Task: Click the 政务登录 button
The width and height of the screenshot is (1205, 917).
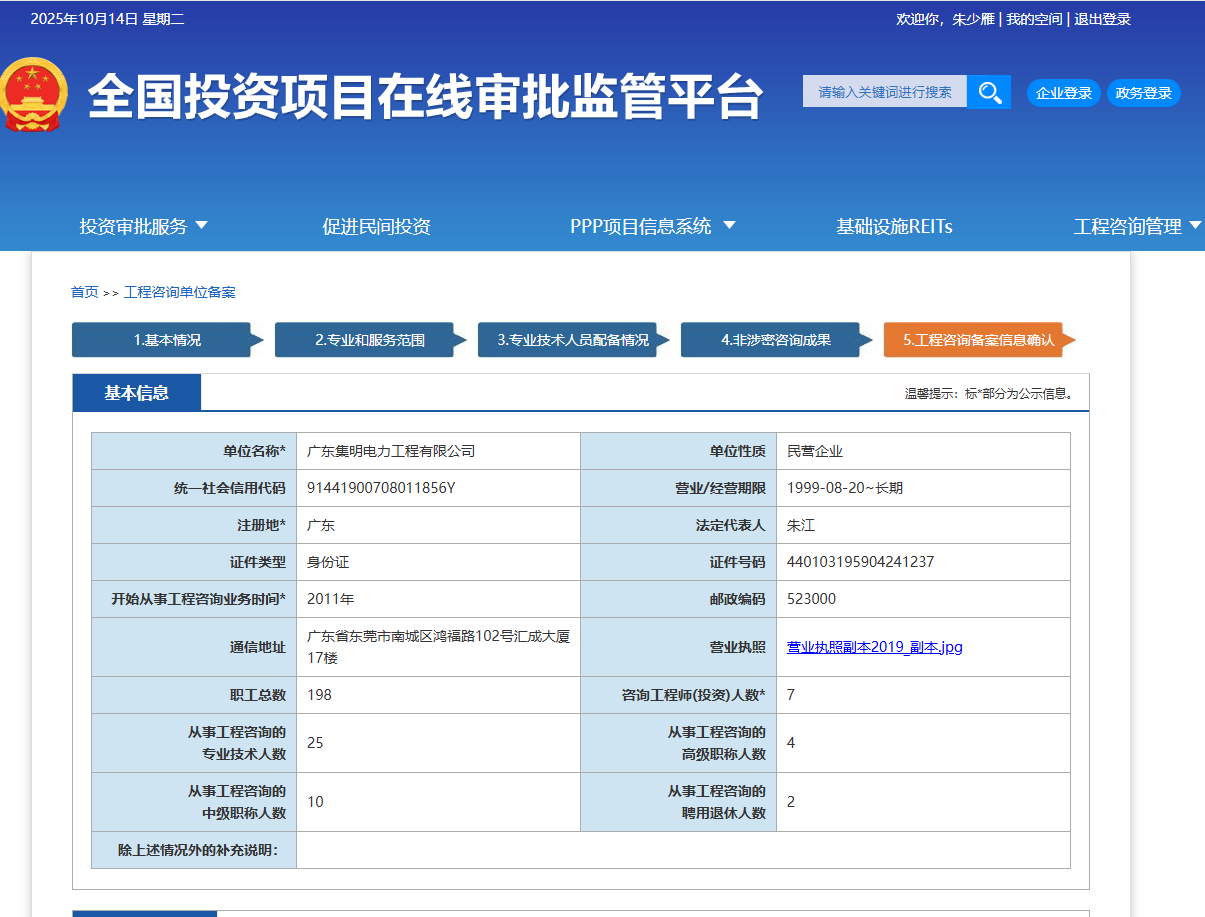Action: (x=1143, y=92)
